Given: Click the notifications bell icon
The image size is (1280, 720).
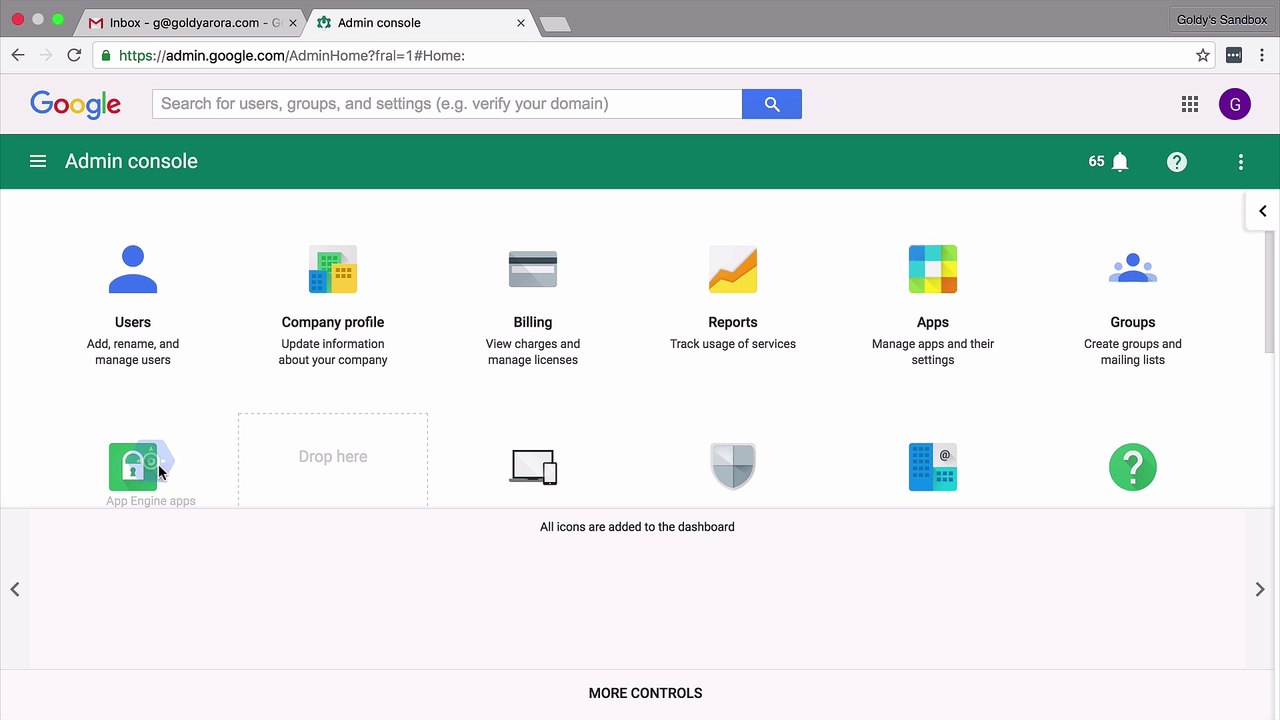Looking at the screenshot, I should (1120, 162).
